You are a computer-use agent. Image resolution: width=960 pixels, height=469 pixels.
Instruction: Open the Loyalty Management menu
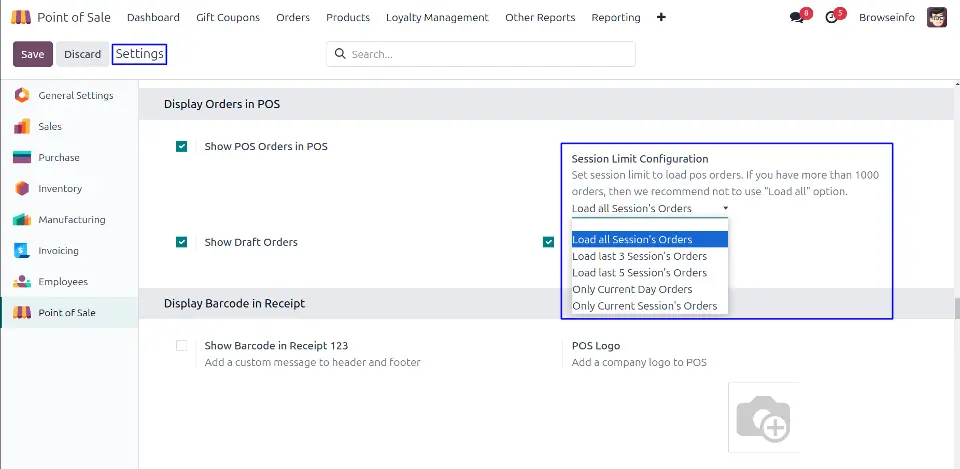click(x=437, y=17)
